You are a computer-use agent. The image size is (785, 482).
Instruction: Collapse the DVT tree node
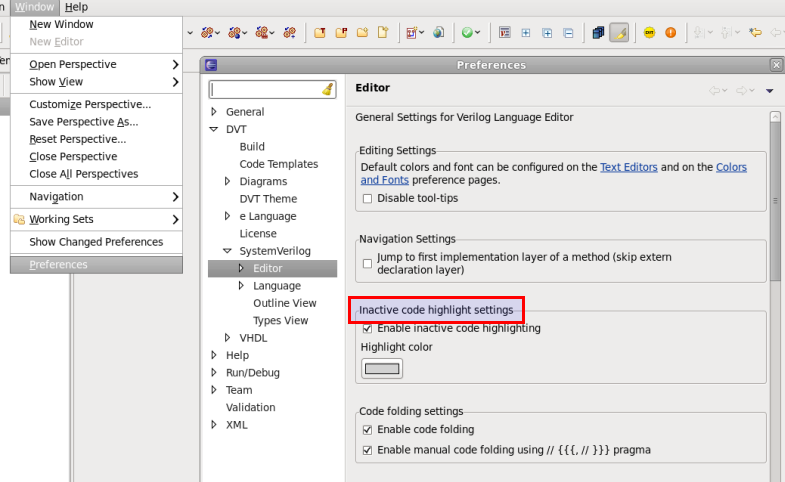point(214,130)
